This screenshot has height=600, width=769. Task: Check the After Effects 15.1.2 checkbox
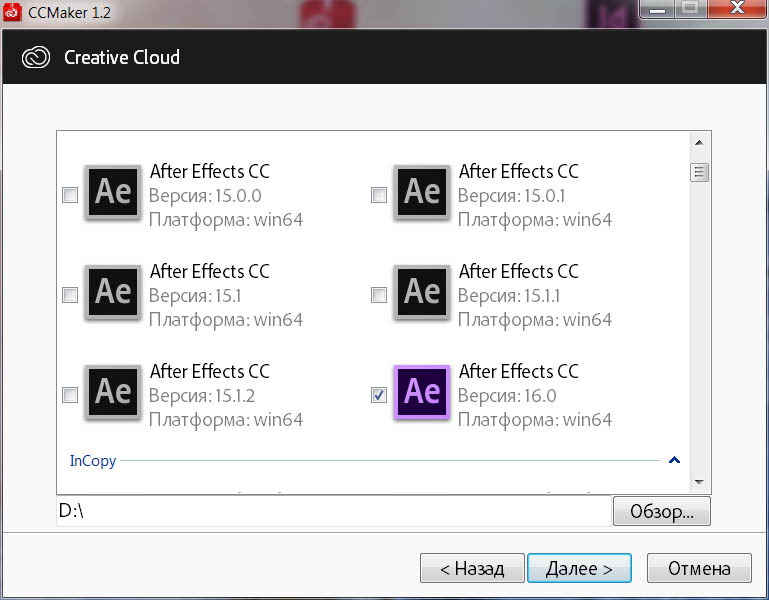tap(70, 395)
